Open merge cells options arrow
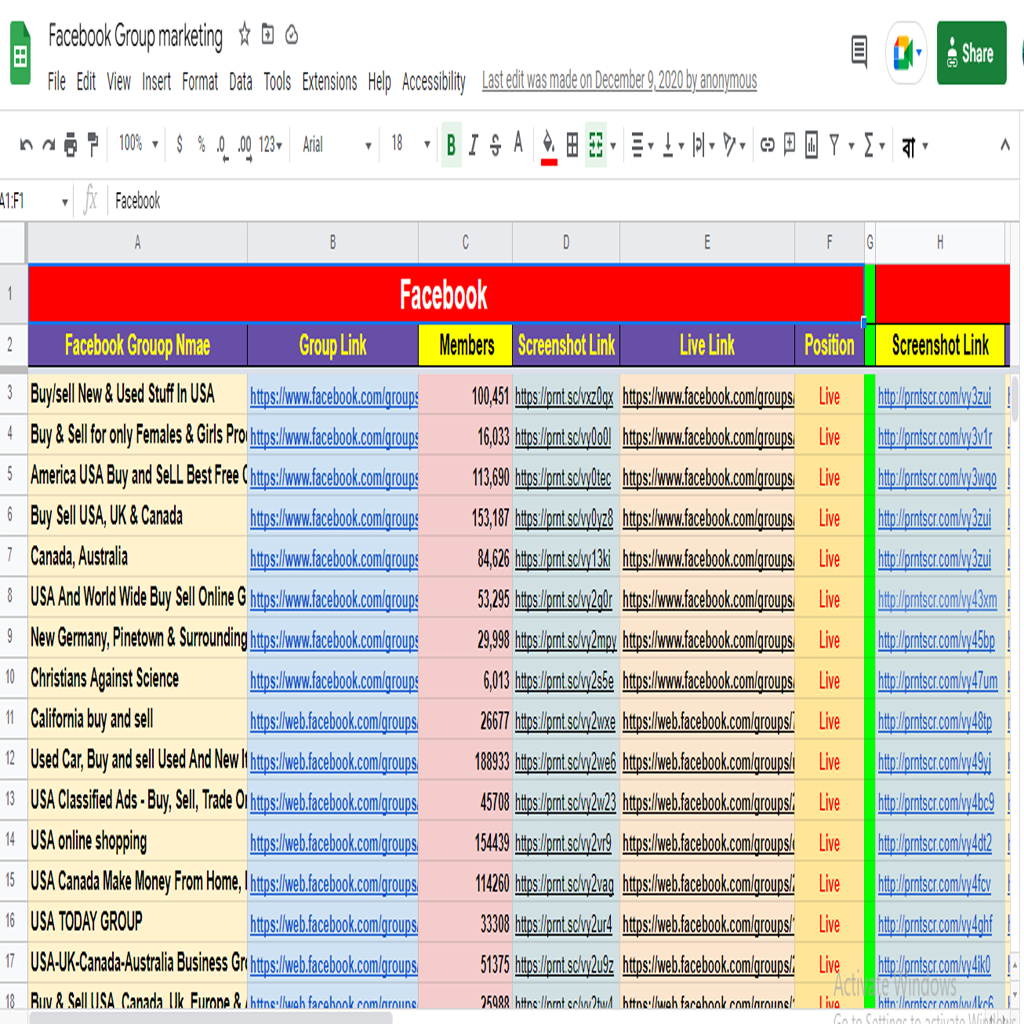Image resolution: width=1024 pixels, height=1024 pixels. coord(613,146)
